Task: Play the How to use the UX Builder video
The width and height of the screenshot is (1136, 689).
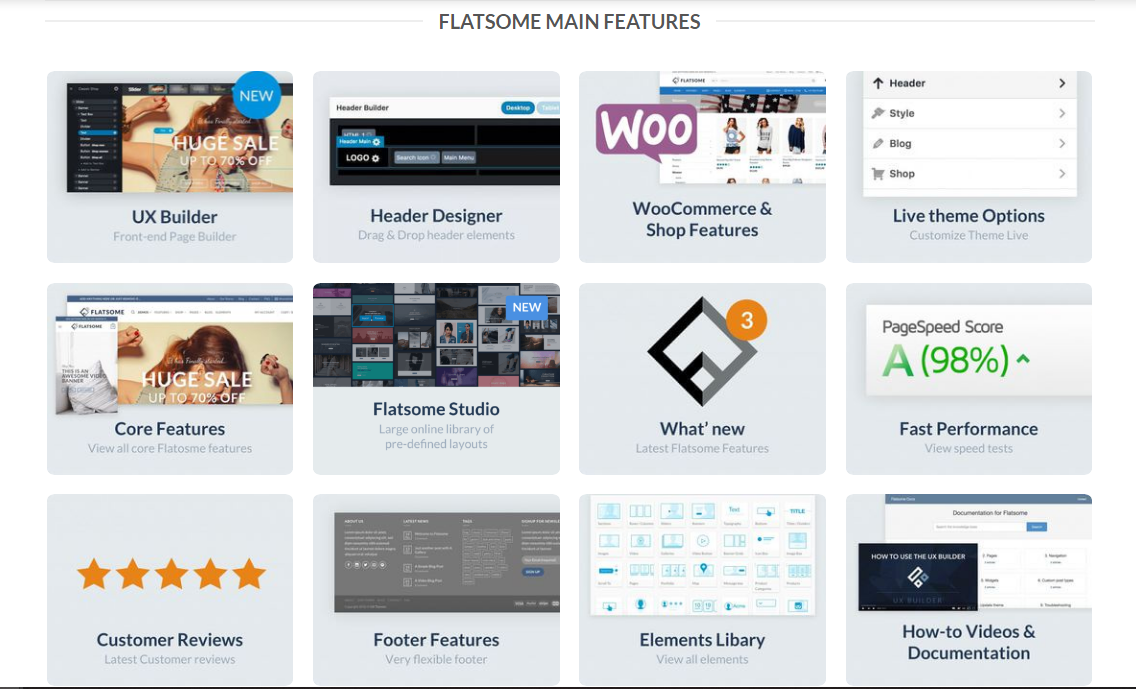Action: [917, 577]
